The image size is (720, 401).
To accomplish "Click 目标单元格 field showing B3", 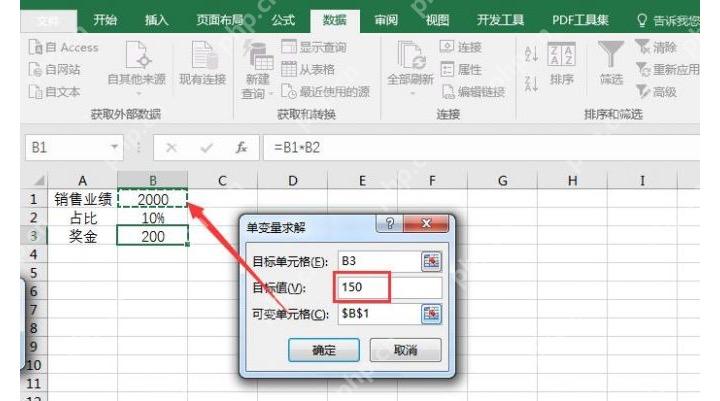I will coord(379,261).
